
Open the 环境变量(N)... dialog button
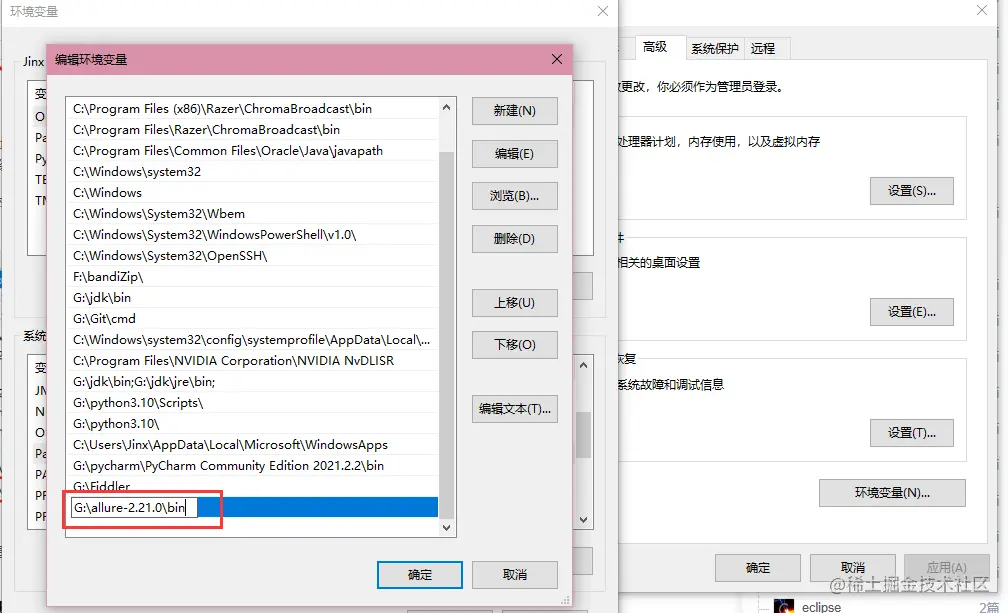pos(892,493)
